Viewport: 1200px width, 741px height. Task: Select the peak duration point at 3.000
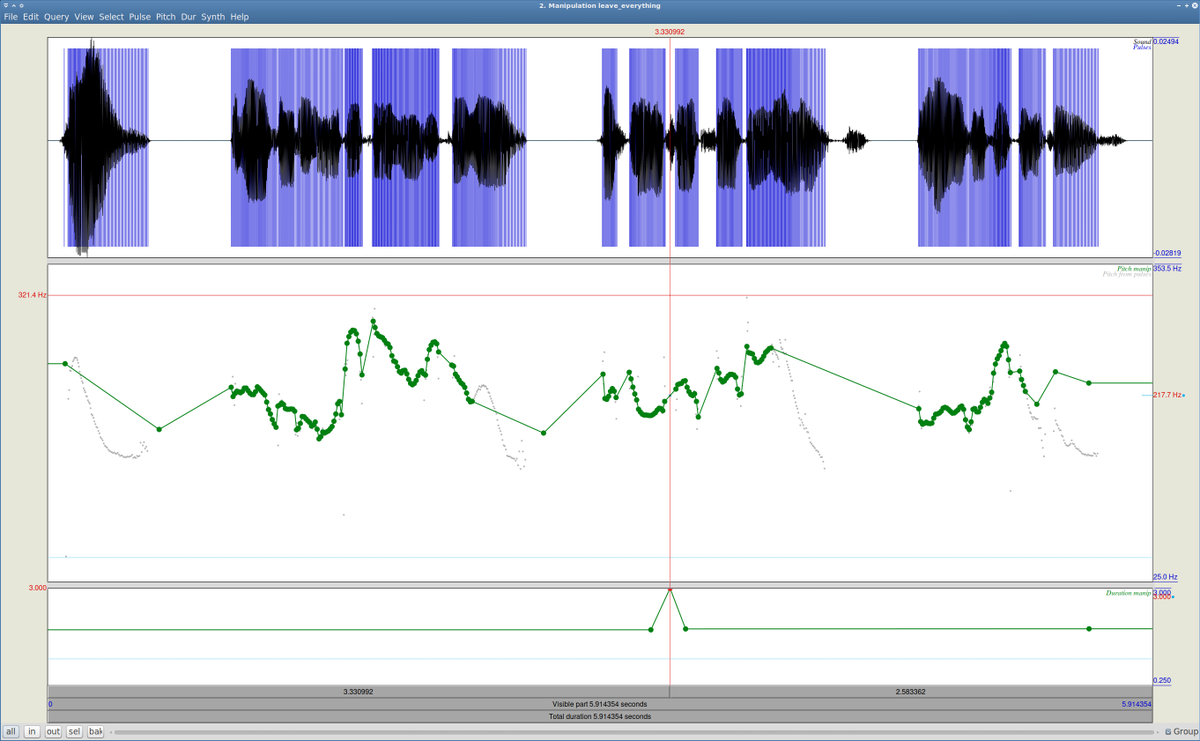point(670,590)
